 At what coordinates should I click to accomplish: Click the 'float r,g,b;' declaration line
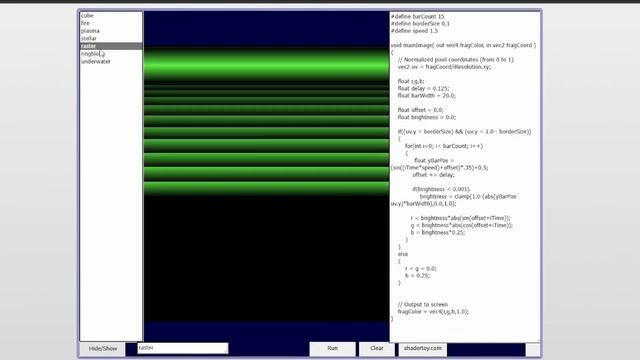[x=411, y=81]
